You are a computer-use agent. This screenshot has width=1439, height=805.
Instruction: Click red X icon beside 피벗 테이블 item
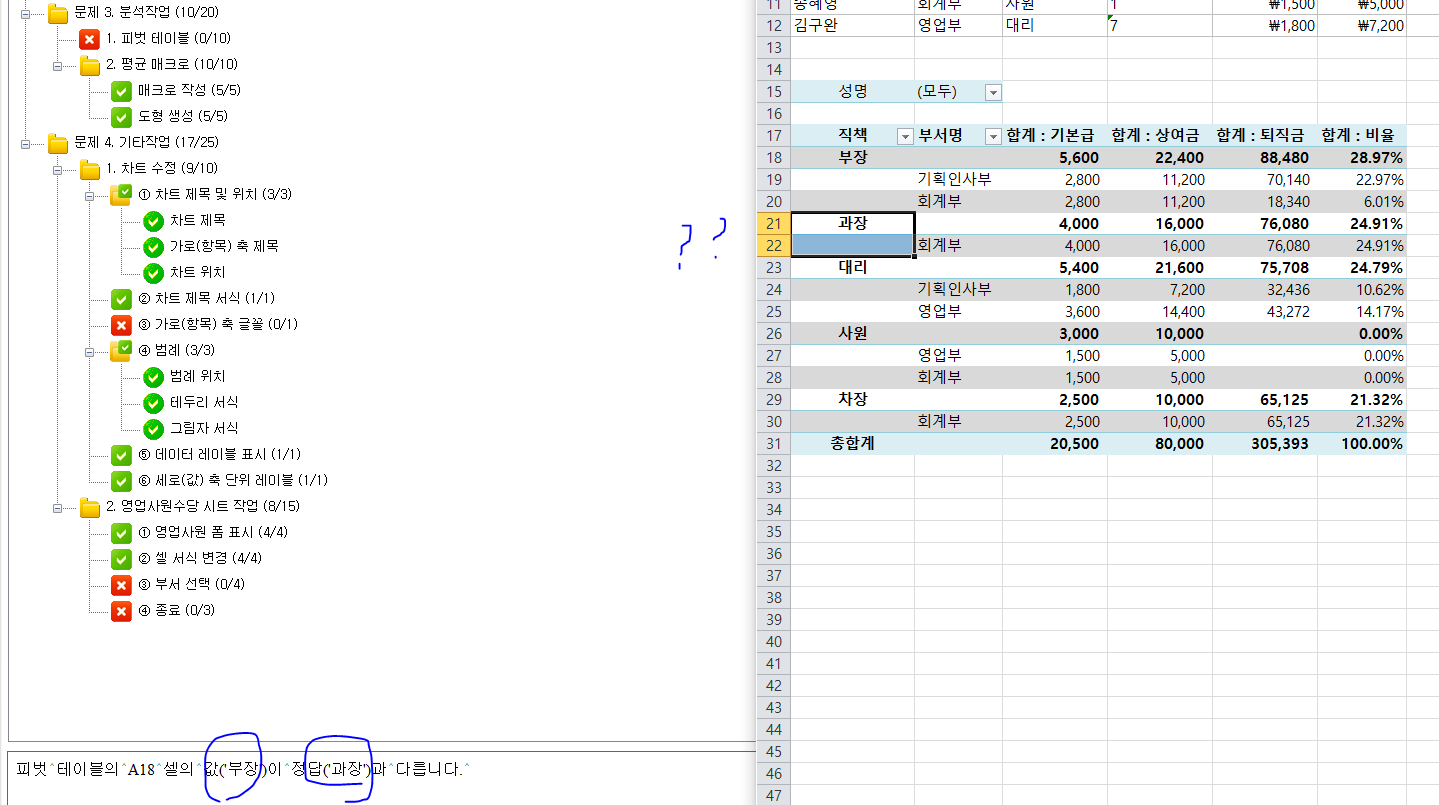click(x=89, y=39)
